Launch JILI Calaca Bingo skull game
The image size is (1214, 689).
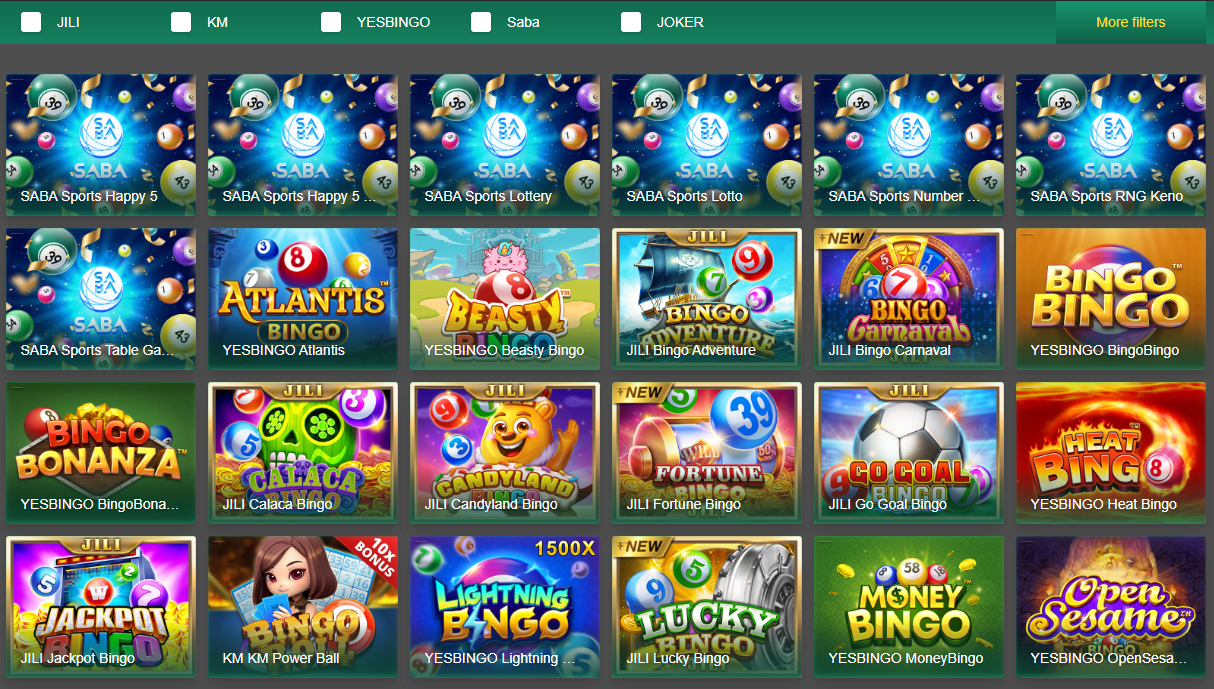coord(303,453)
